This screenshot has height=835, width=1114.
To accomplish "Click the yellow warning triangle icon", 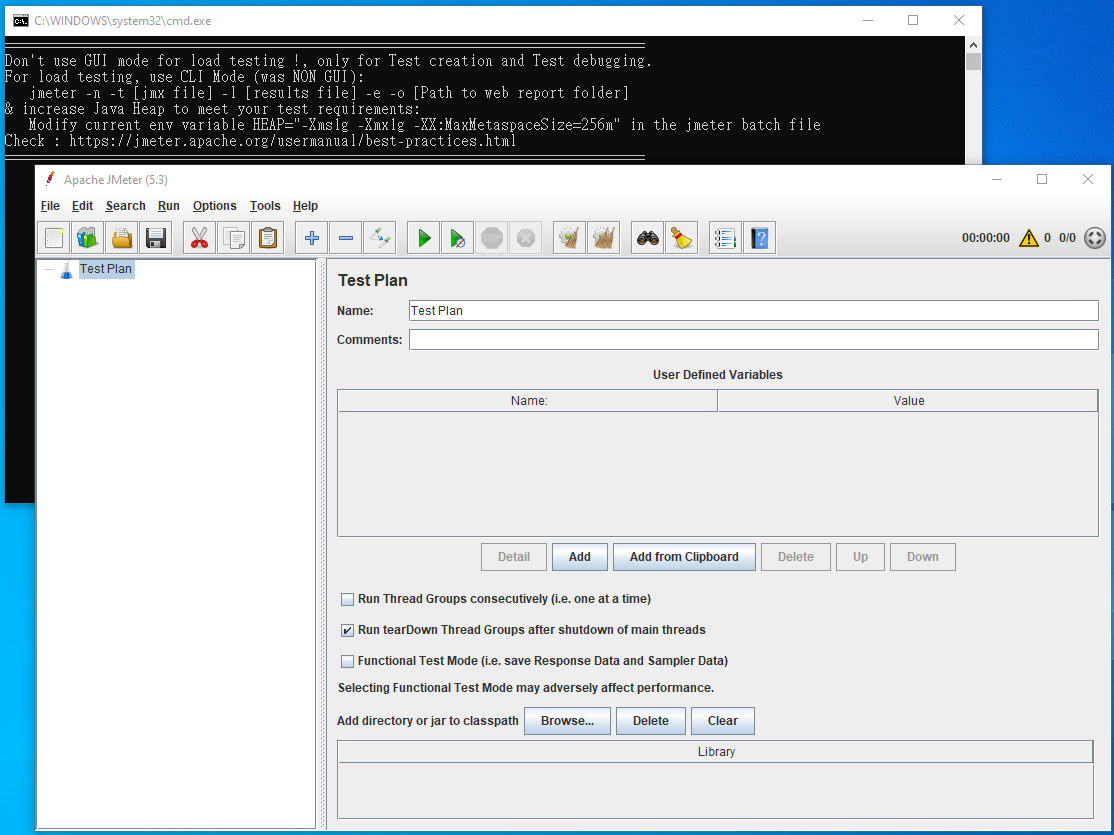I will [x=1029, y=238].
